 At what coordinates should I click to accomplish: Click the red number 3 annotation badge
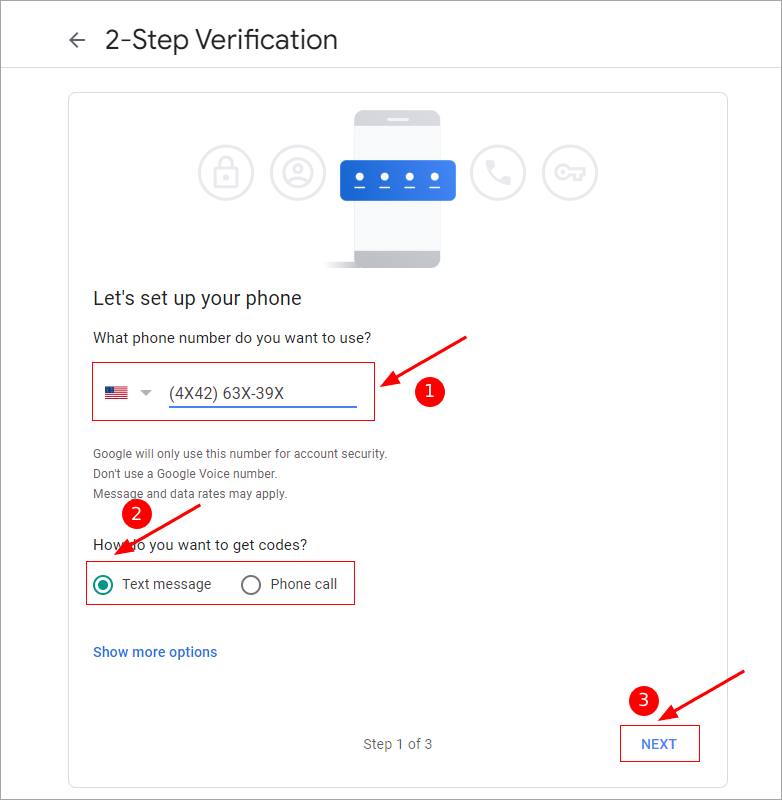(x=644, y=700)
